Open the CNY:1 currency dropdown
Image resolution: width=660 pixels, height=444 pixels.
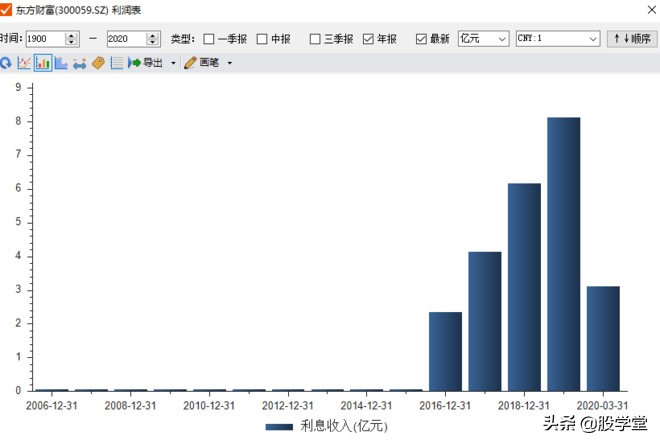pos(558,39)
